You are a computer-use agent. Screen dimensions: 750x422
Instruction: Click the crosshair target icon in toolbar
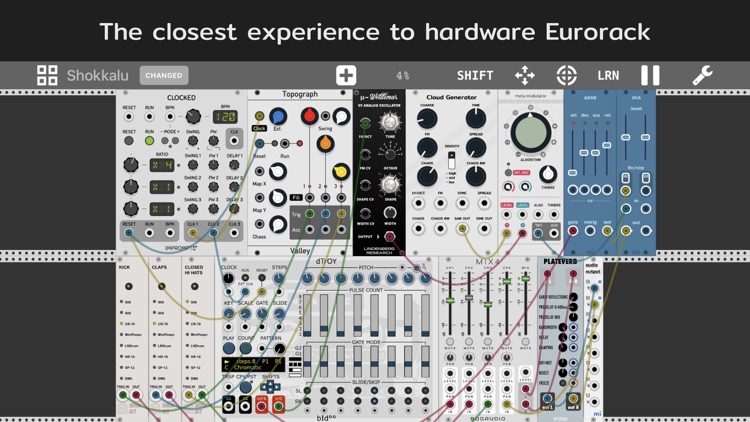click(566, 75)
